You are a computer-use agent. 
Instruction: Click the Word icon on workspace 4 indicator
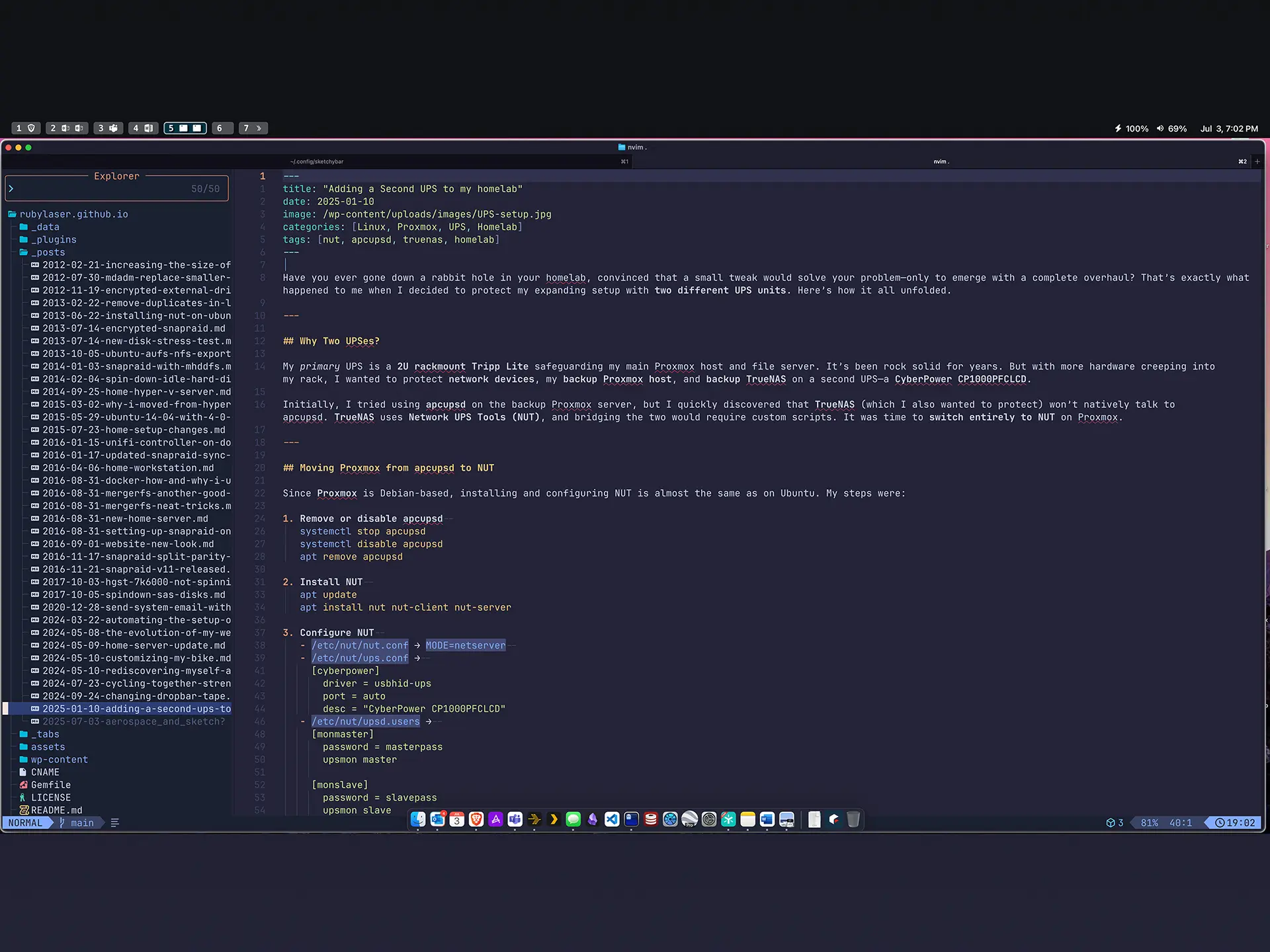click(x=149, y=128)
